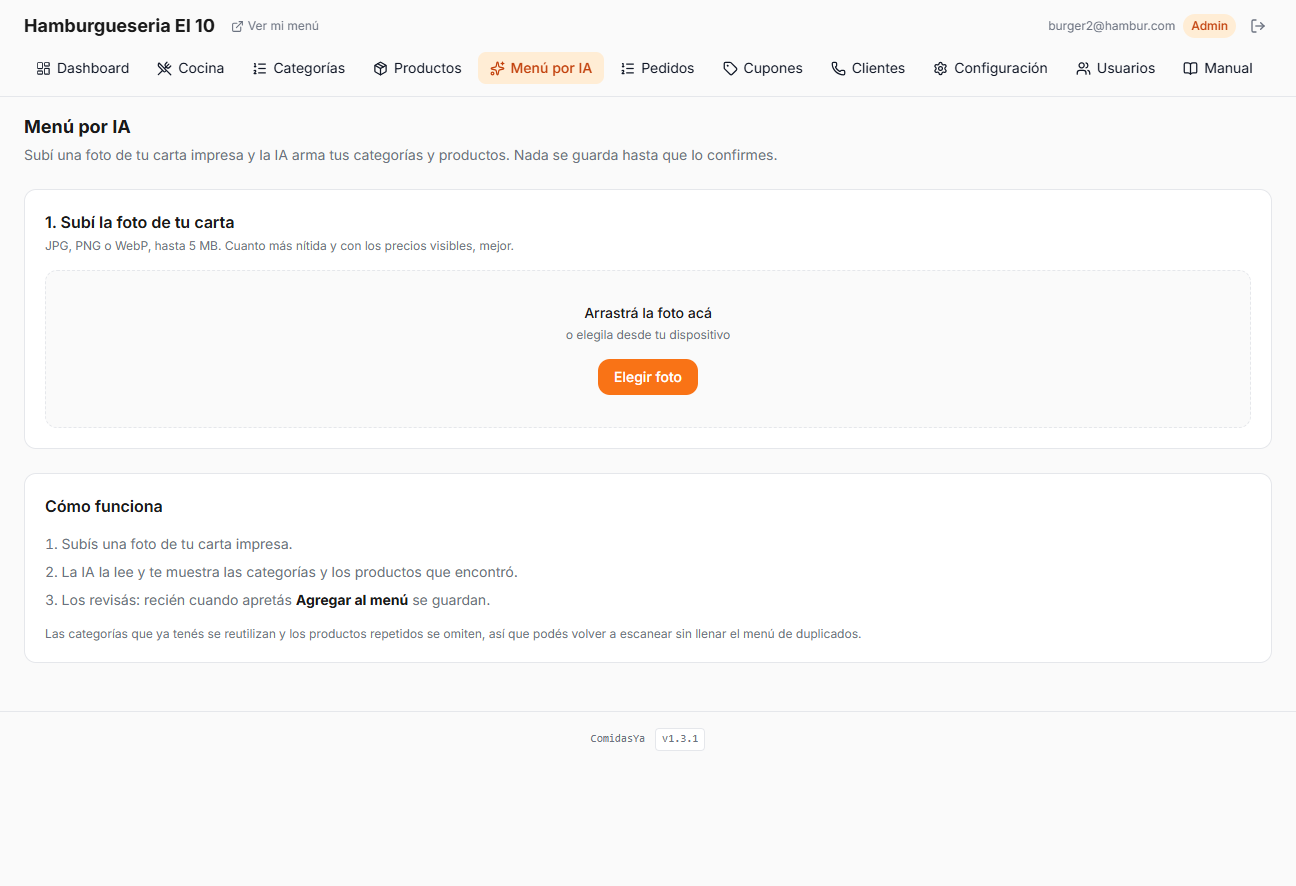1296x886 pixels.
Task: Click the Hamburgueseria El 10 title
Action: point(119,26)
